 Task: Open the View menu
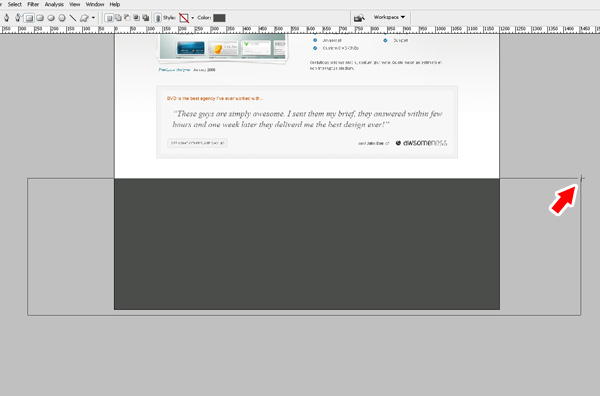75,5
